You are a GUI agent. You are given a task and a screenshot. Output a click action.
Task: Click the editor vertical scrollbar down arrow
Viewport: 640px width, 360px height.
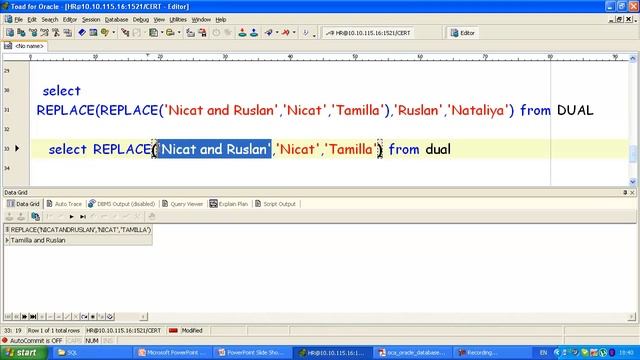click(x=633, y=182)
